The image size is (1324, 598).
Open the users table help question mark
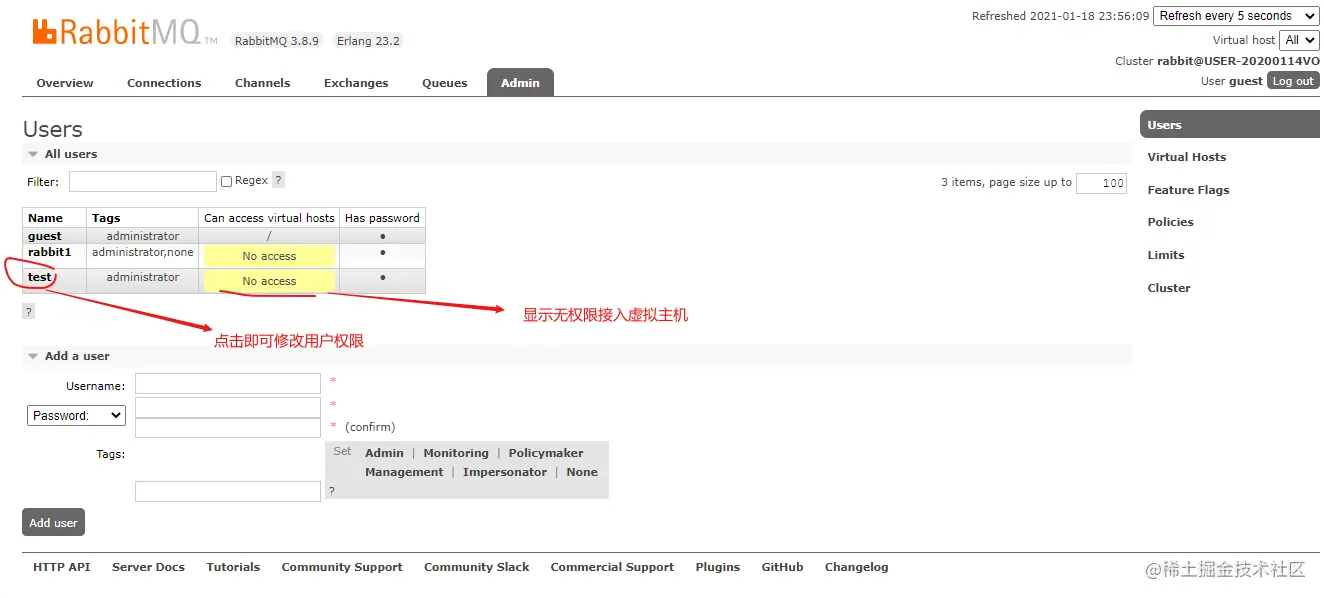pos(29,311)
